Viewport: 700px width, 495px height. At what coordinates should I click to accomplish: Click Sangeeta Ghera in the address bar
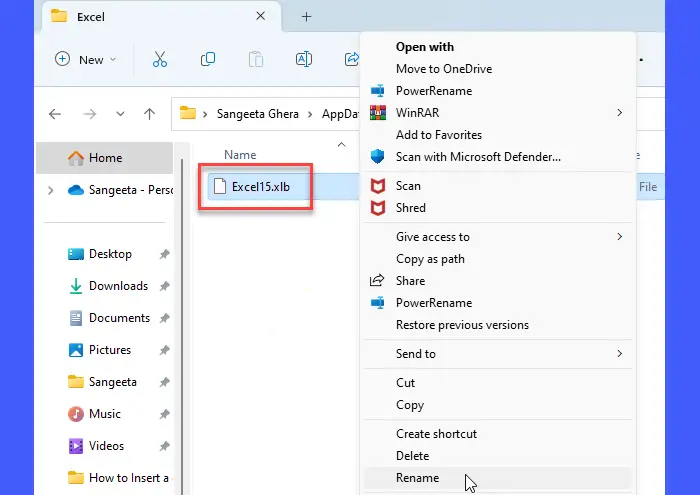[258, 114]
